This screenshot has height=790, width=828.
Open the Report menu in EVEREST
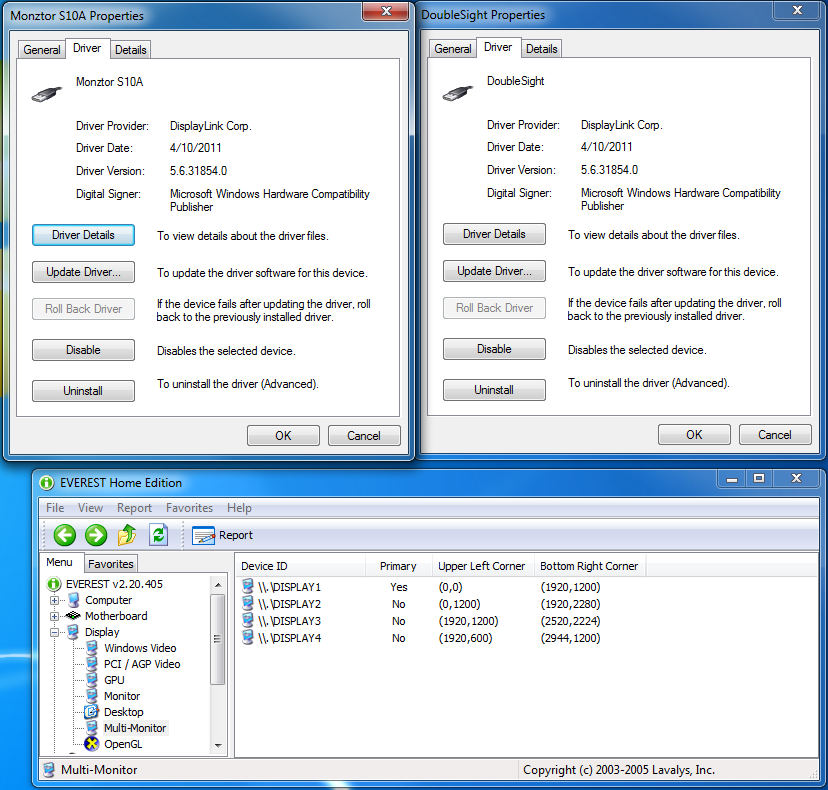[x=134, y=507]
